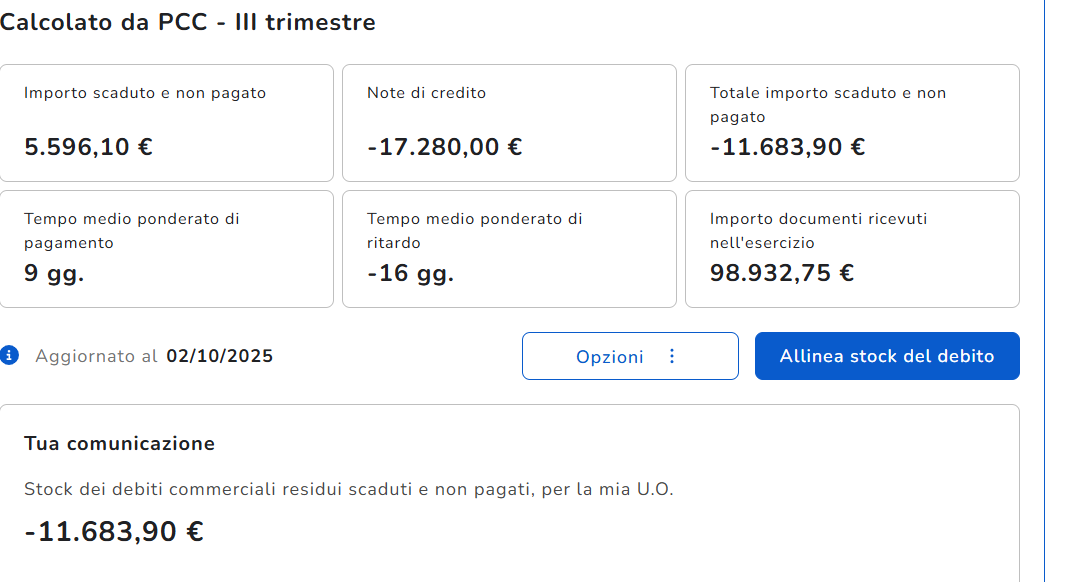Click the 9 gg. payment time value
Viewport: 1068px width, 582px height.
[54, 273]
